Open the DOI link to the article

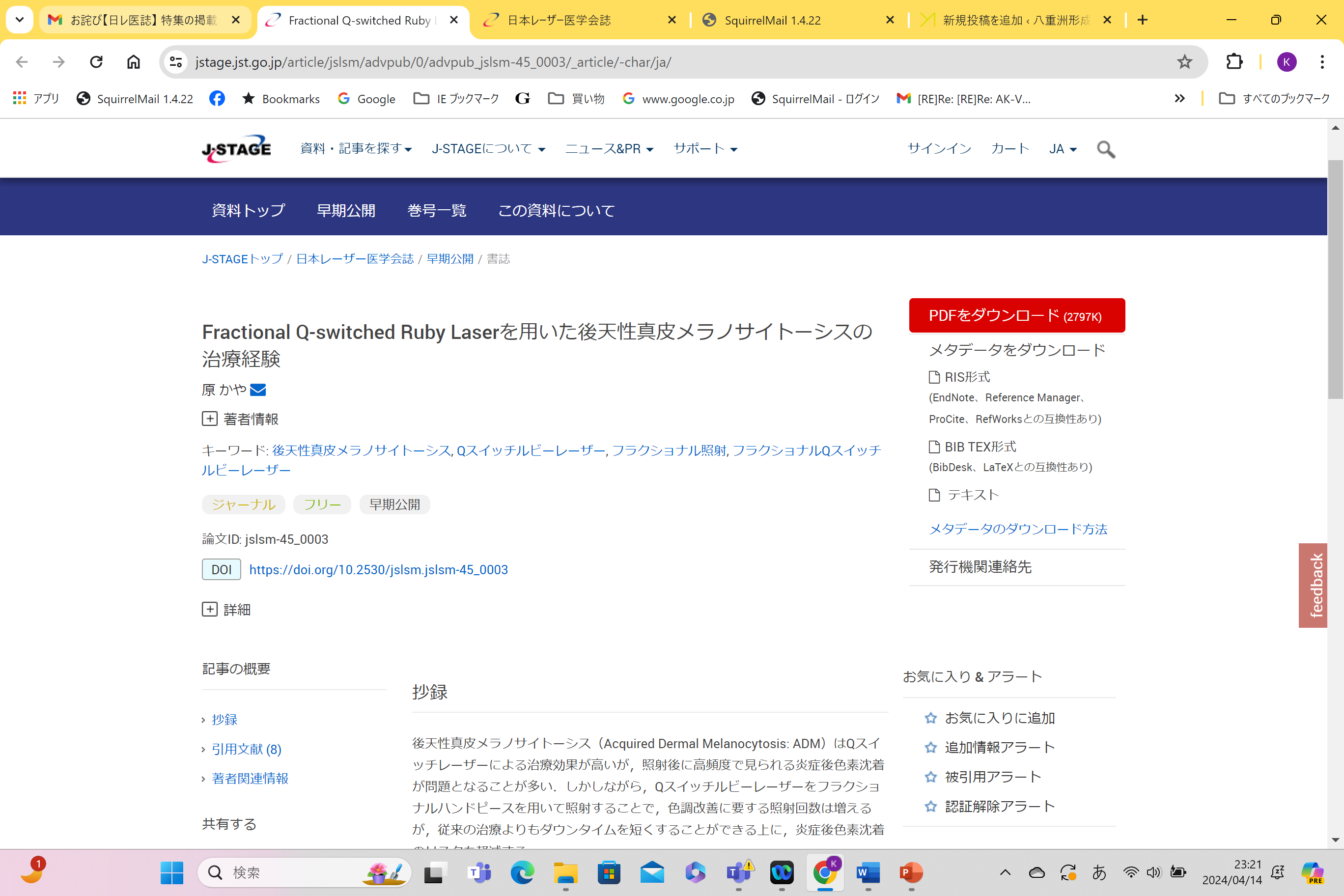pos(378,570)
